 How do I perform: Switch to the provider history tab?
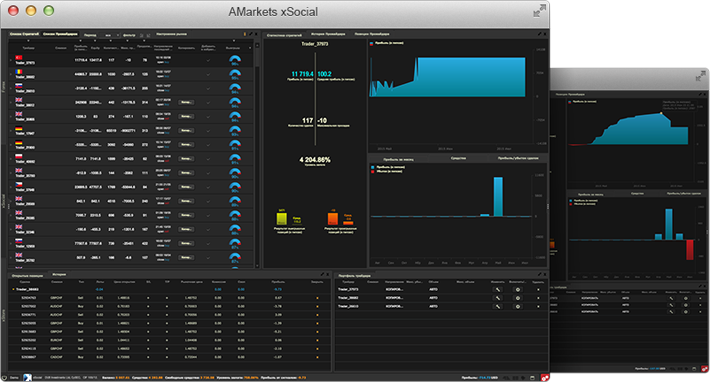click(328, 34)
